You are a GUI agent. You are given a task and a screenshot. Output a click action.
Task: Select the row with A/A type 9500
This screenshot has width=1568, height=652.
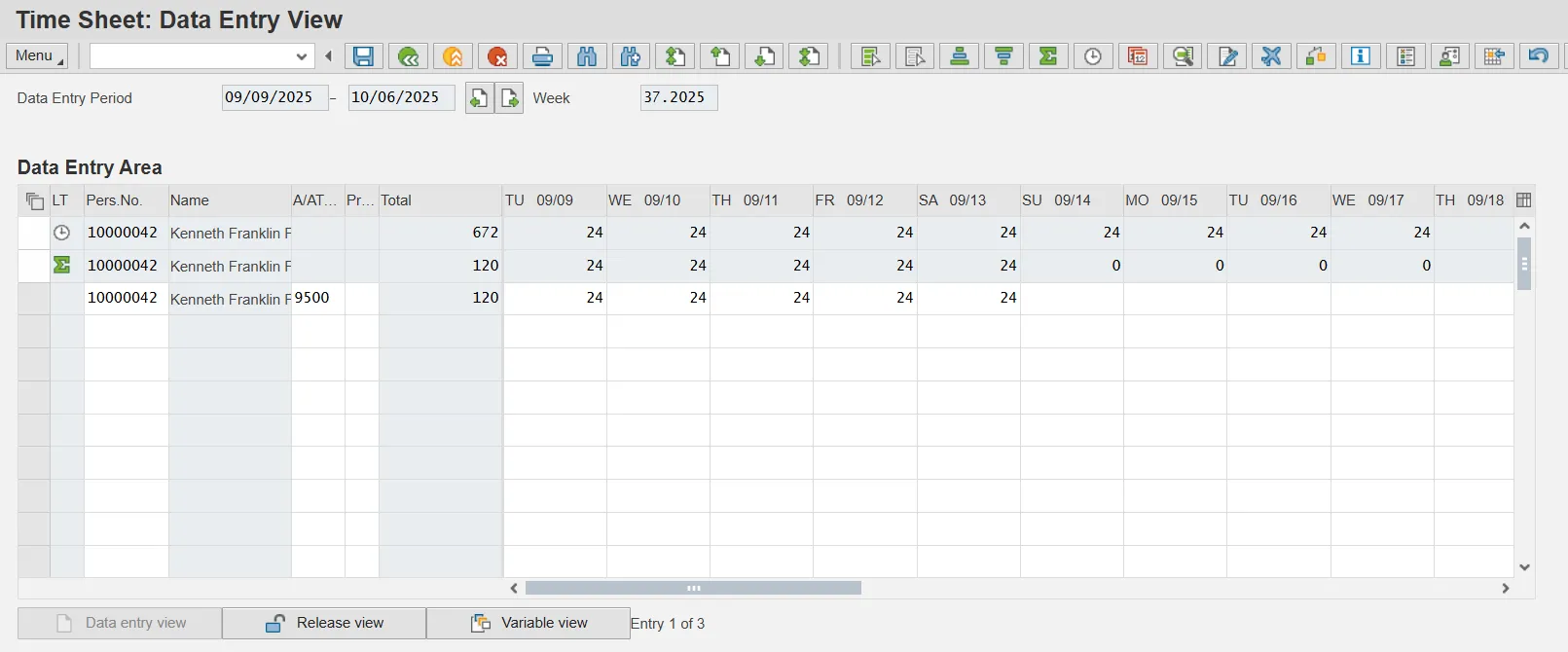point(34,299)
